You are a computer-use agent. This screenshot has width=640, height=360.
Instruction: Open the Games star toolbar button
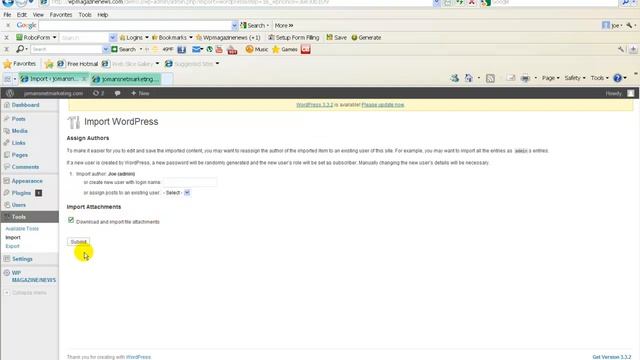285,49
